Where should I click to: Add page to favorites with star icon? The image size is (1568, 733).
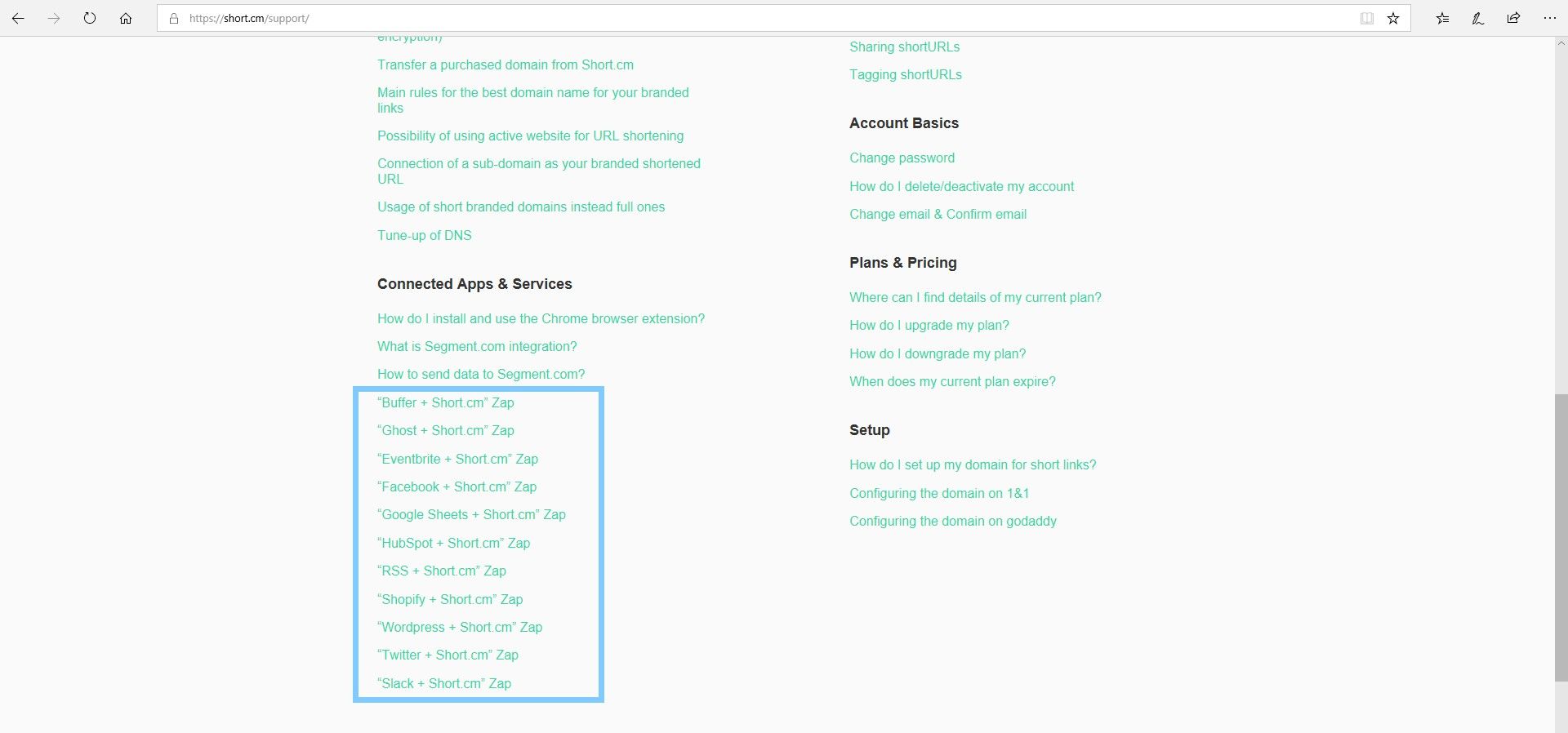[1393, 18]
